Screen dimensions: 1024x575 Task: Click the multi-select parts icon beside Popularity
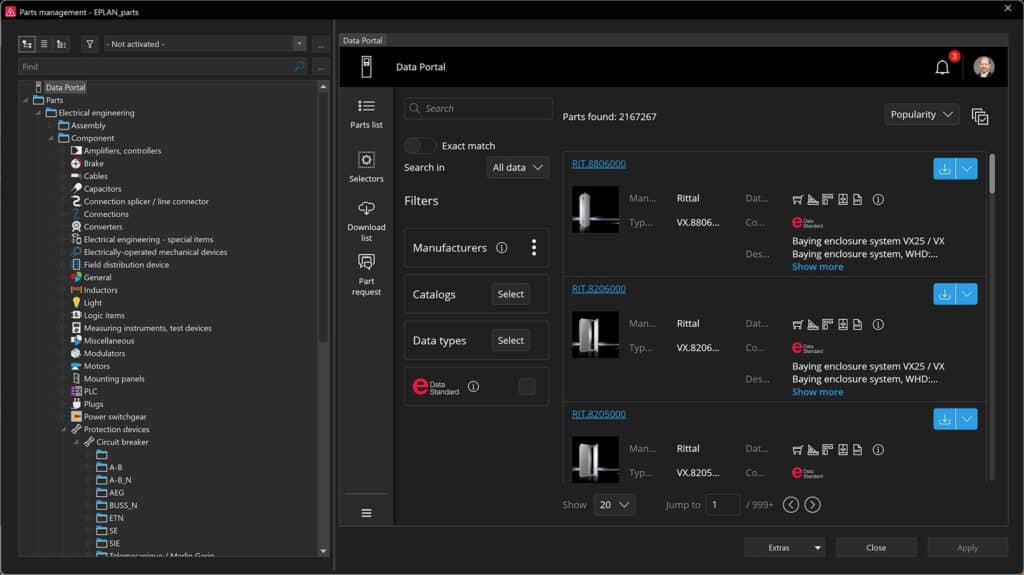tap(980, 116)
